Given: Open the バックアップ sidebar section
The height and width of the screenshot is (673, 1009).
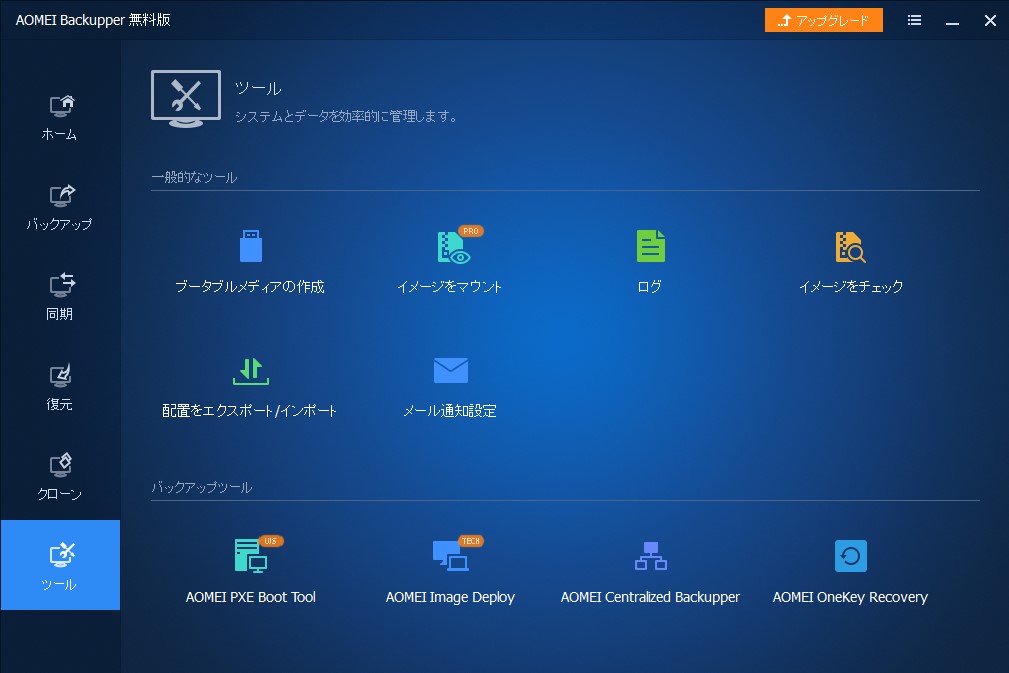Looking at the screenshot, I should point(60,205).
